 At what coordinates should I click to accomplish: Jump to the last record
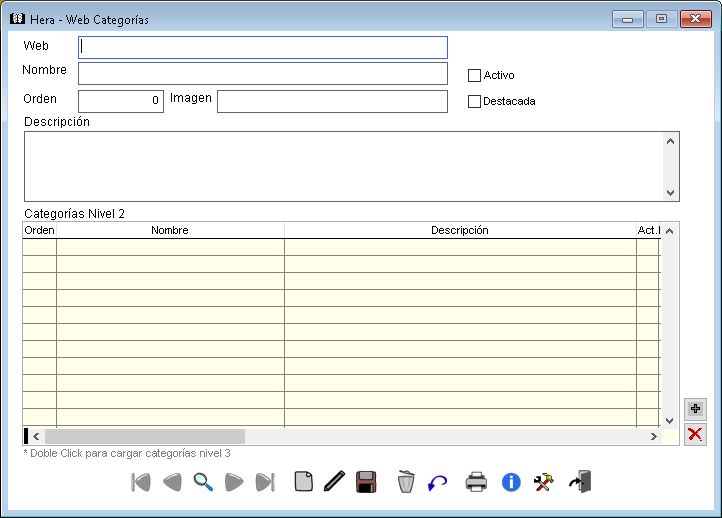click(x=265, y=482)
